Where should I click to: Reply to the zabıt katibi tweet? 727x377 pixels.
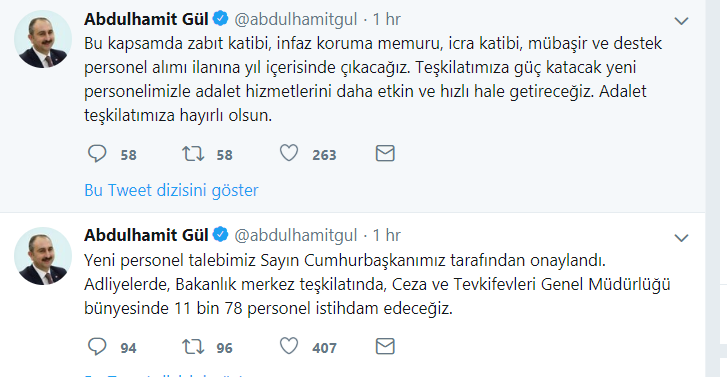click(x=97, y=153)
